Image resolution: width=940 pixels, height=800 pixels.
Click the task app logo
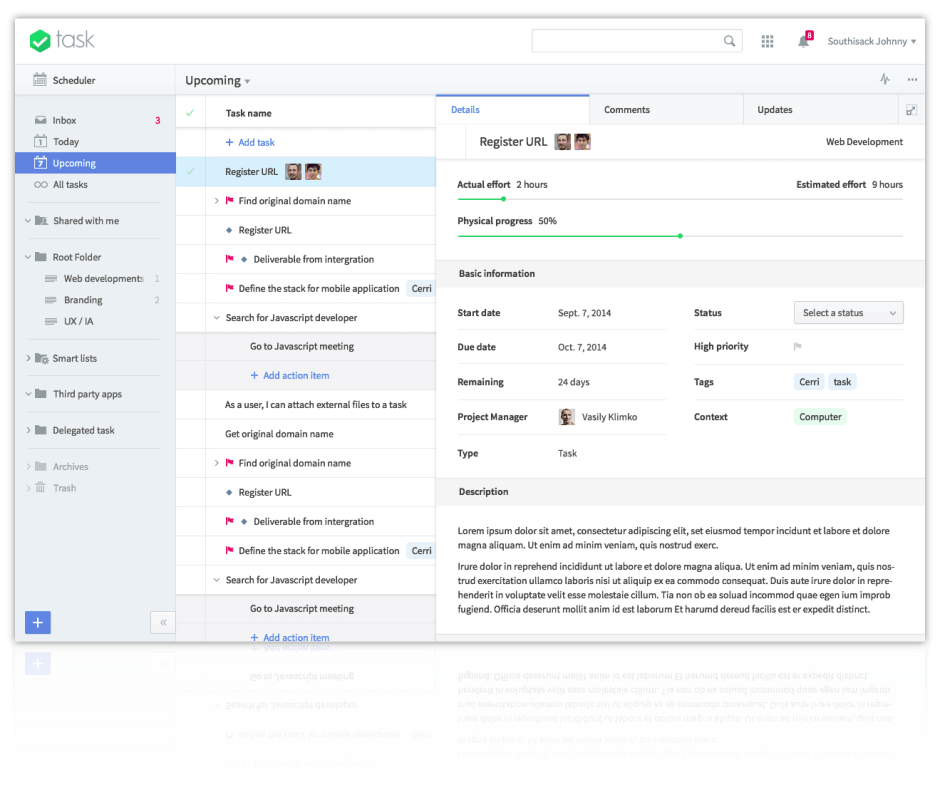point(62,41)
